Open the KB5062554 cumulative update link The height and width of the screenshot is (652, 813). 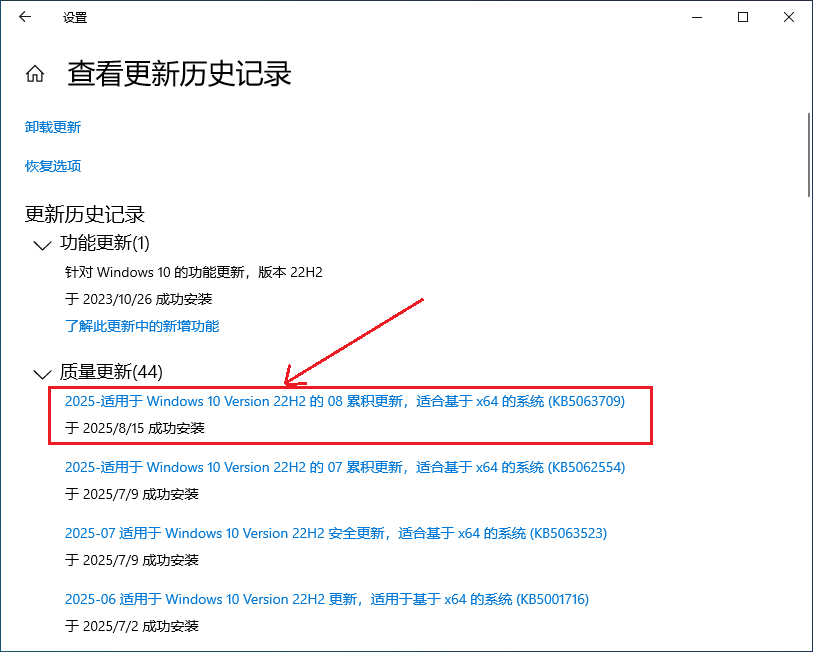click(x=345, y=467)
